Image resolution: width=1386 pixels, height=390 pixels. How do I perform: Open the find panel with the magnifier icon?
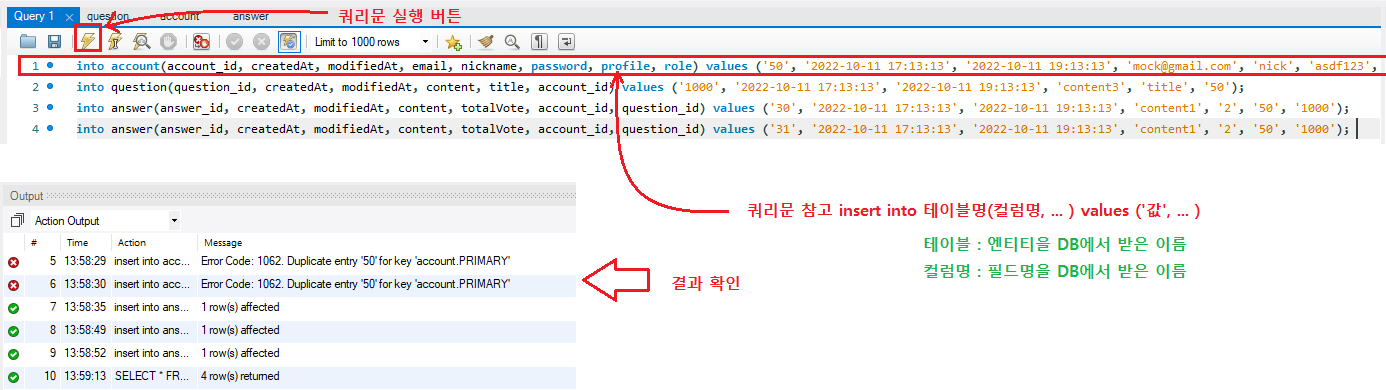[x=512, y=42]
